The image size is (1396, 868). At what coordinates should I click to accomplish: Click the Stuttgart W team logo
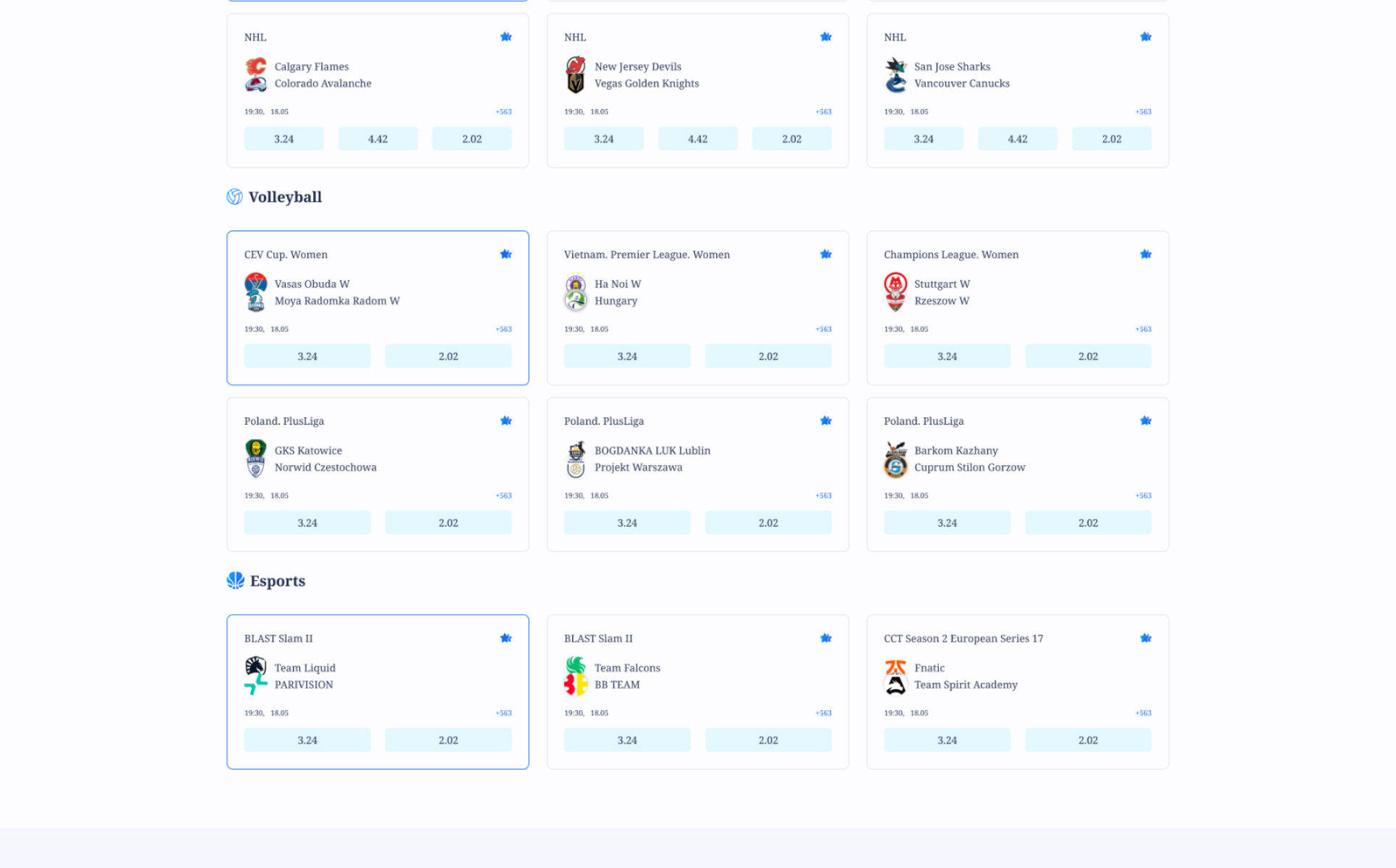[895, 283]
